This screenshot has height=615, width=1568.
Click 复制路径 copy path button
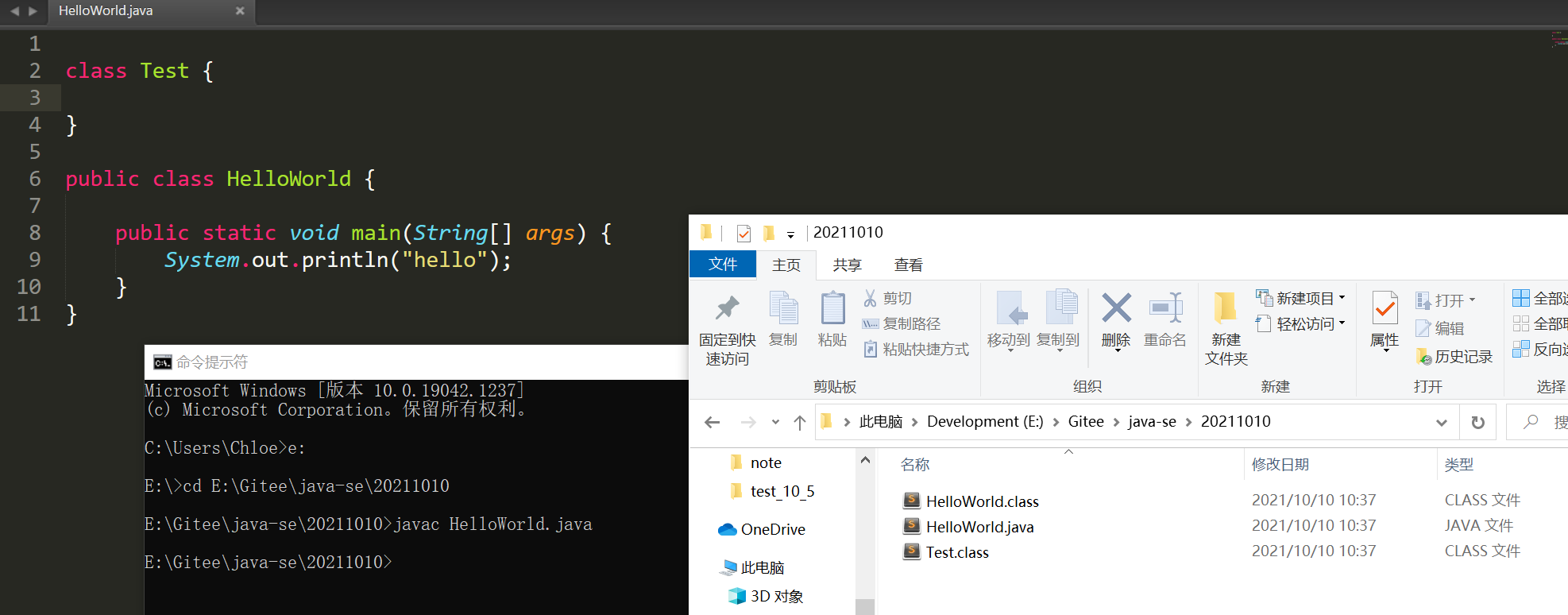point(902,323)
